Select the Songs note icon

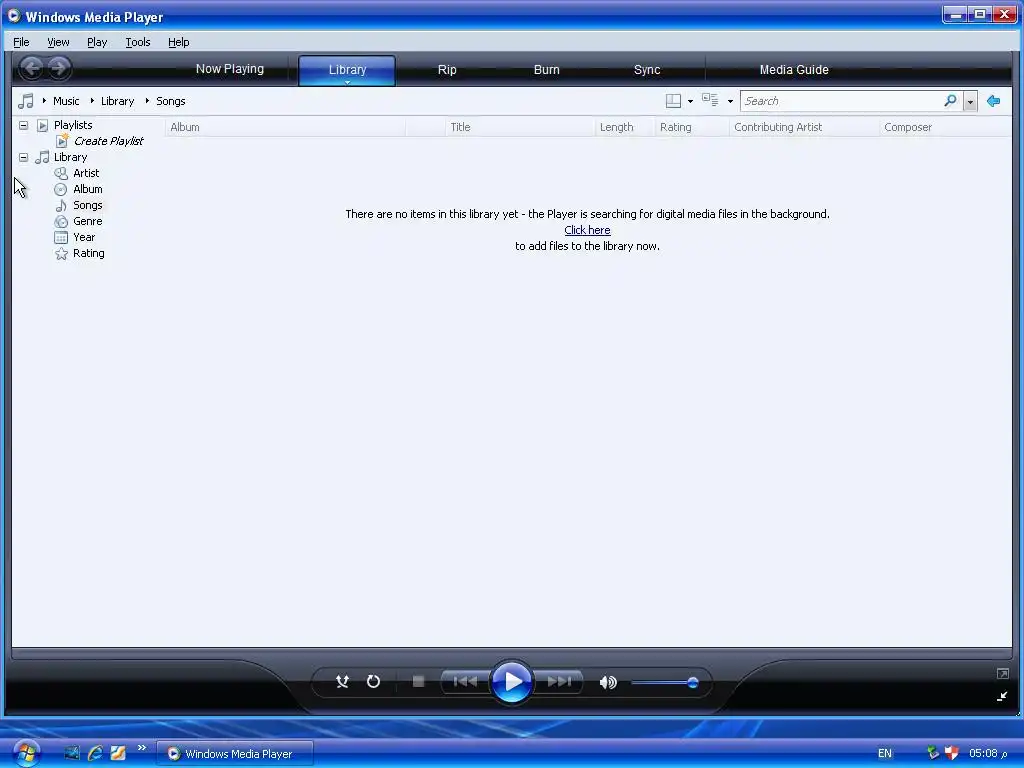(x=61, y=206)
